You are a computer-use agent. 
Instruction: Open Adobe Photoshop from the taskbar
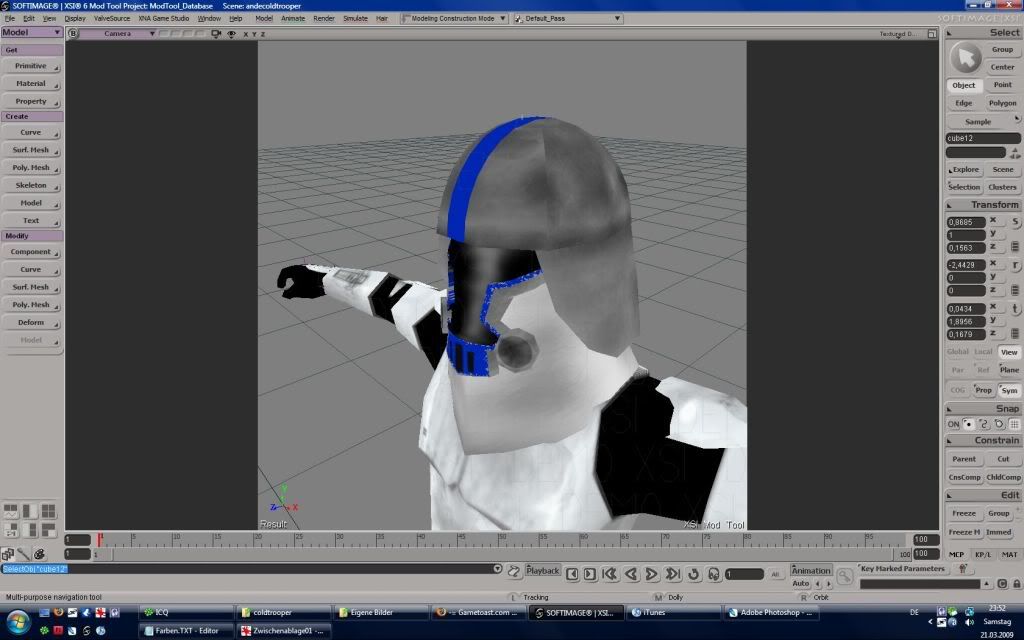(771, 613)
